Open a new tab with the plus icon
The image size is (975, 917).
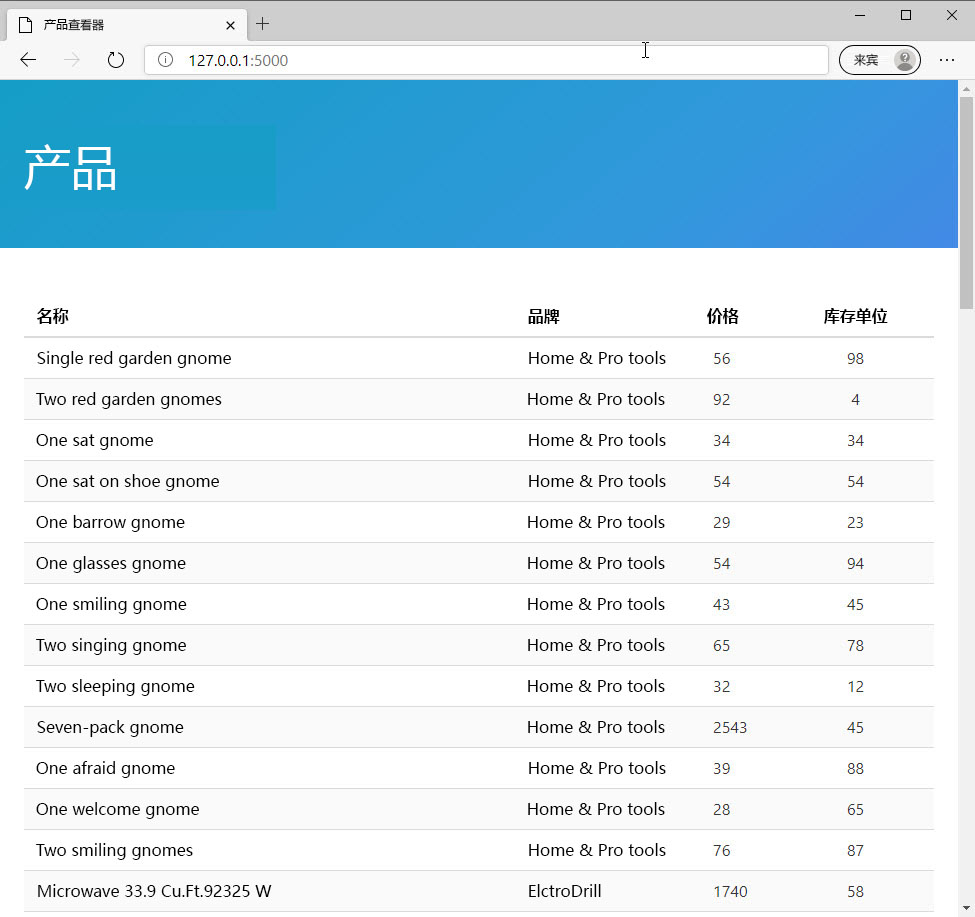(x=263, y=24)
